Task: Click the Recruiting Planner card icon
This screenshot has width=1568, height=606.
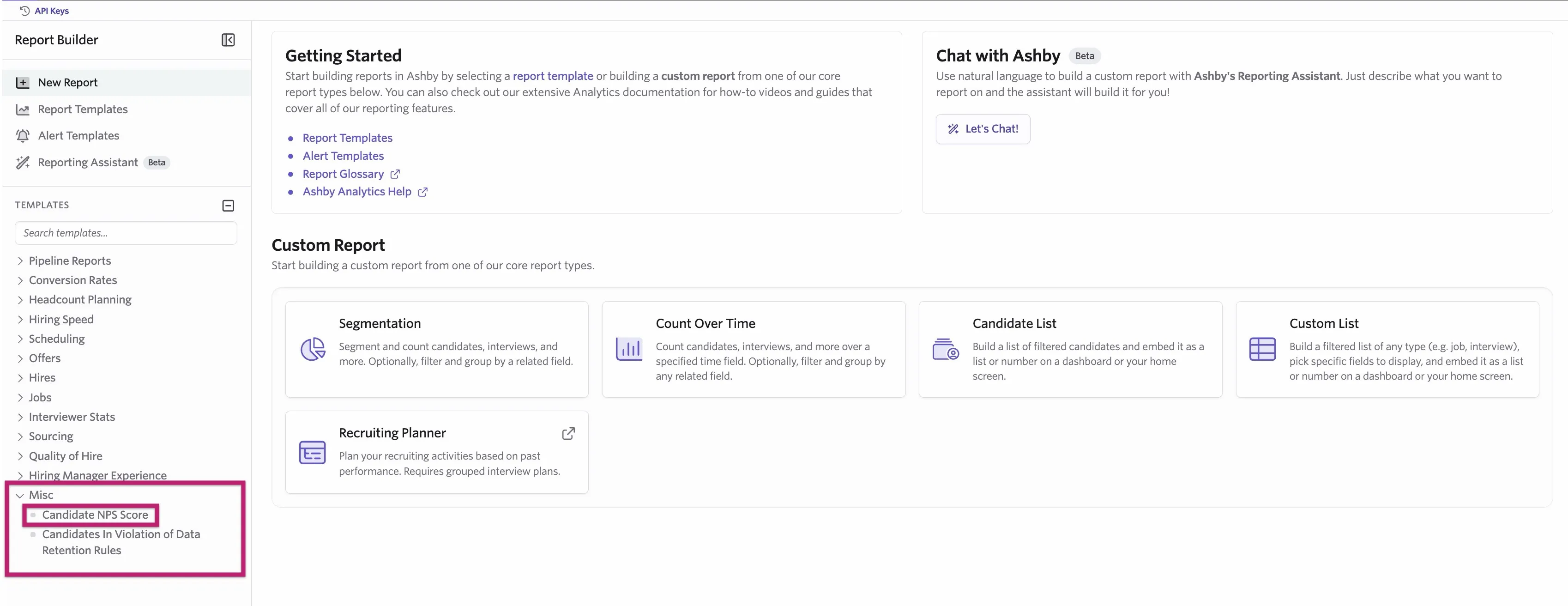Action: tap(312, 453)
